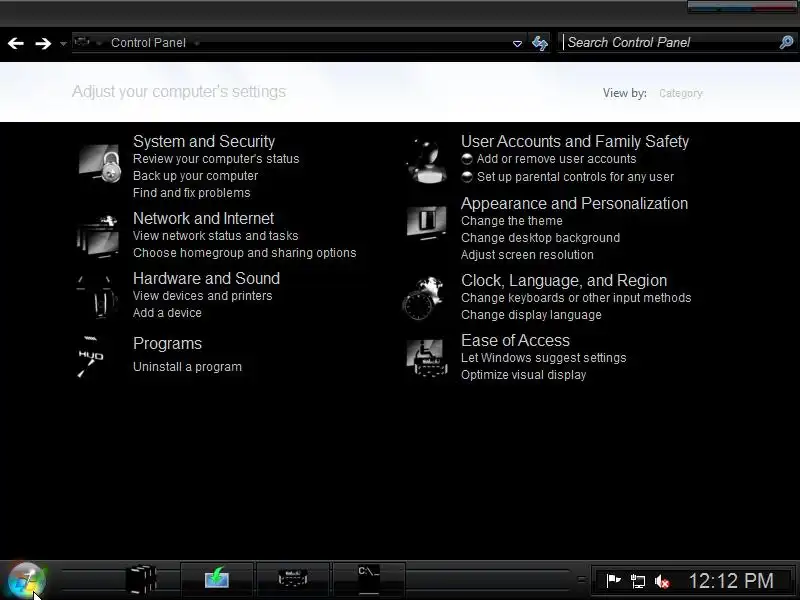This screenshot has height=600, width=800.
Task: Open Appearance and Personalization heading
Action: point(574,204)
